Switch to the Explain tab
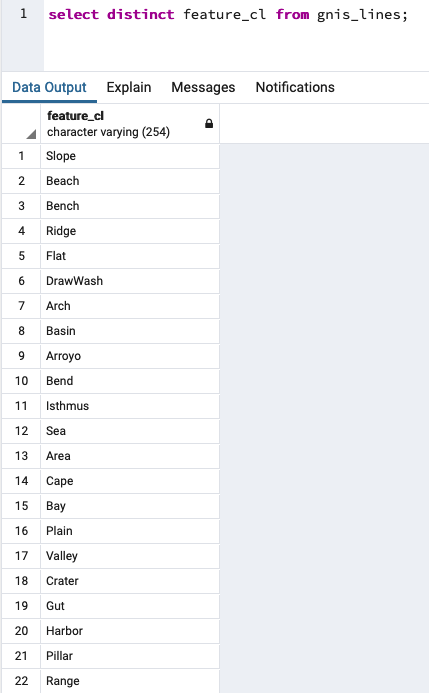 click(x=129, y=87)
